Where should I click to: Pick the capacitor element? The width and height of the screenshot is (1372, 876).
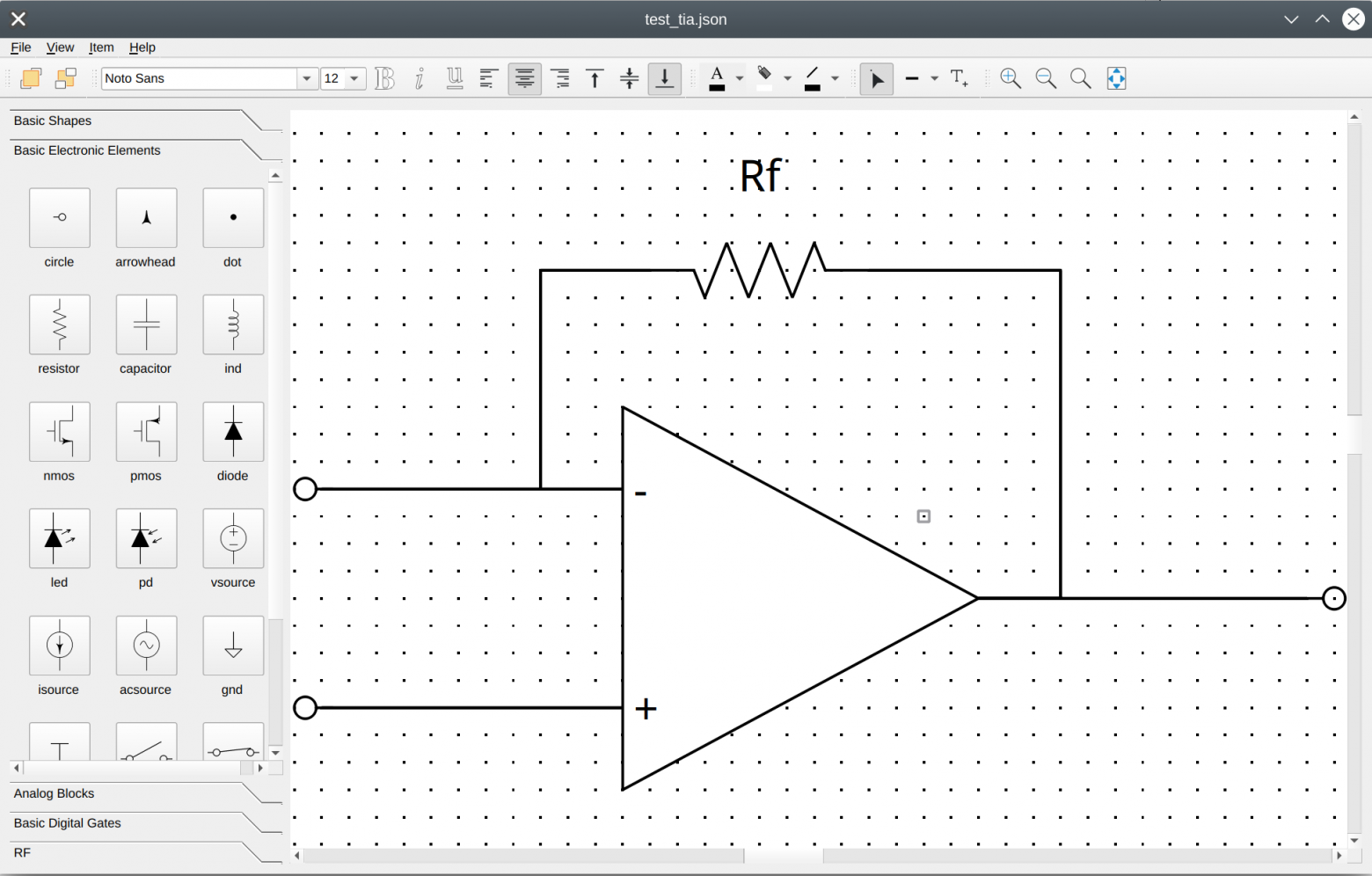pyautogui.click(x=146, y=325)
